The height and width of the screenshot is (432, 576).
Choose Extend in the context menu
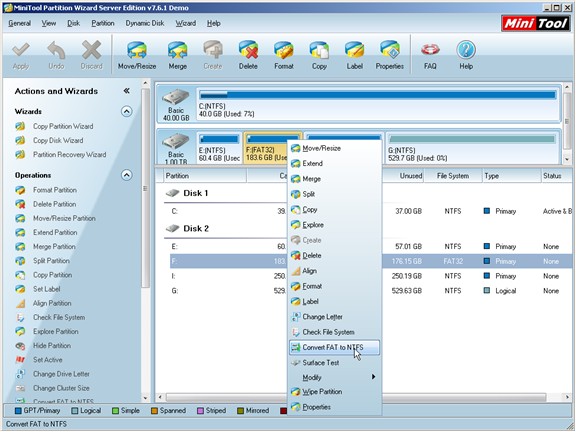(334, 164)
